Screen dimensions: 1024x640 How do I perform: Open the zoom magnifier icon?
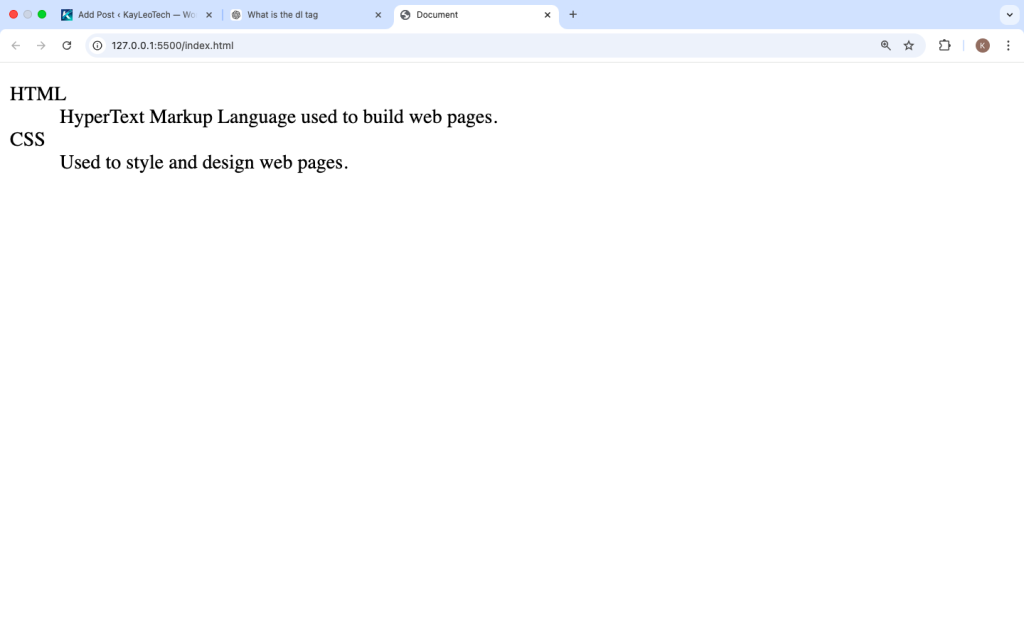click(885, 45)
